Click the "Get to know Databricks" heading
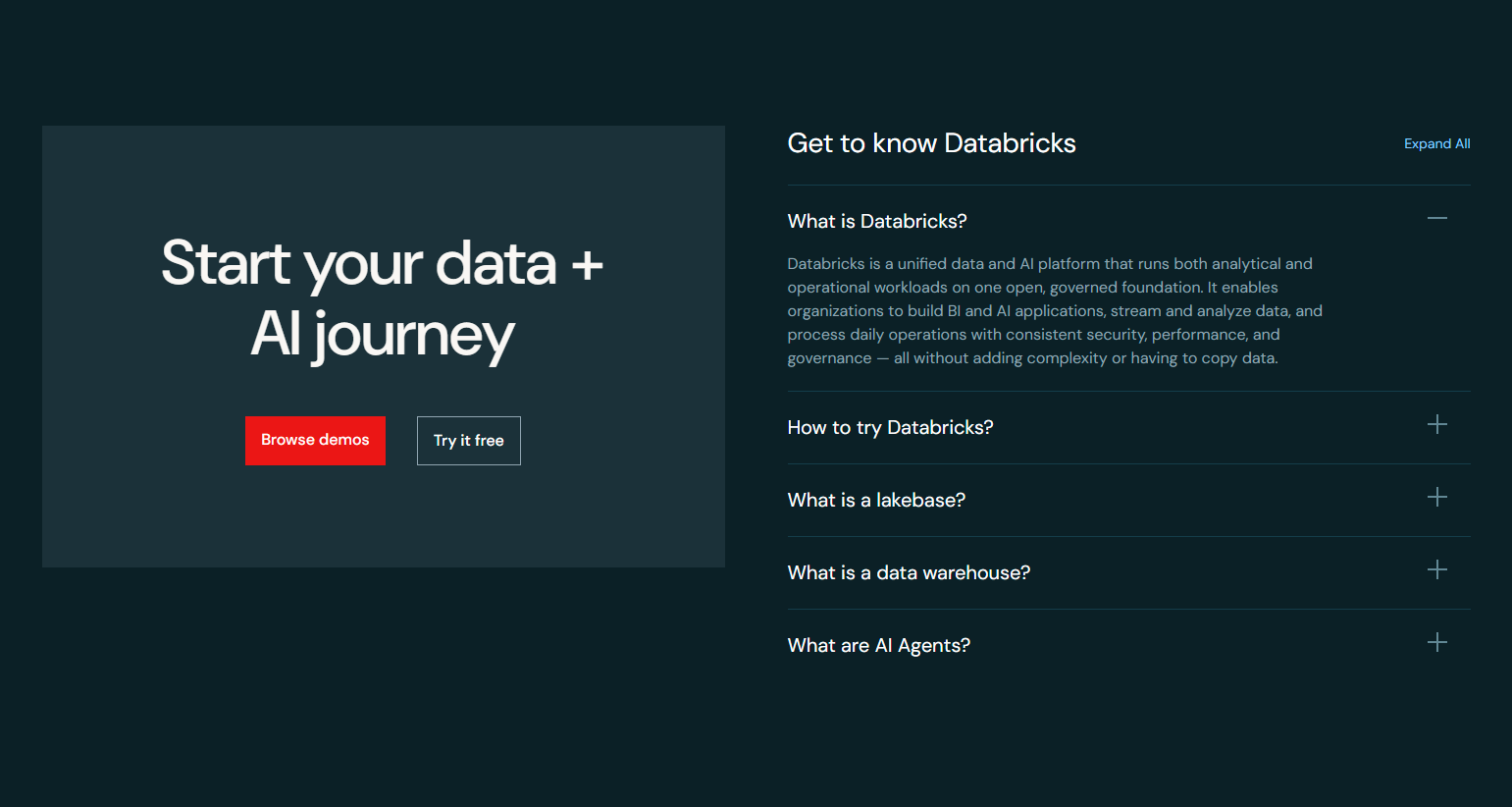Viewport: 1512px width, 807px height. coord(931,143)
